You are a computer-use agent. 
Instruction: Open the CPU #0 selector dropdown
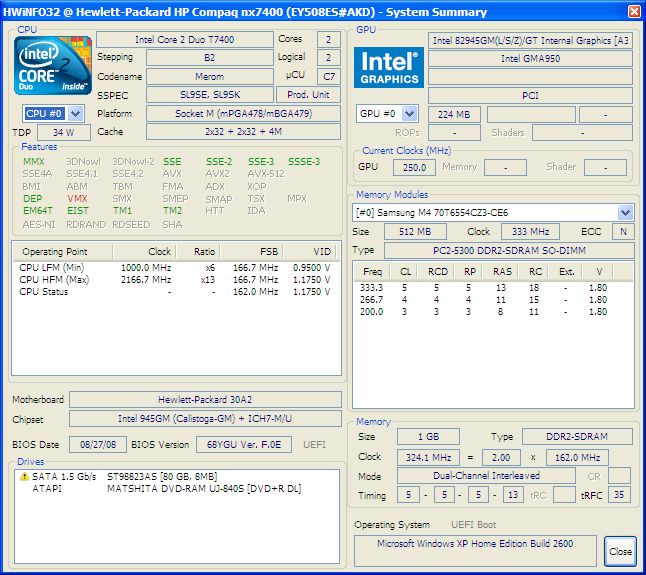pyautogui.click(x=75, y=114)
